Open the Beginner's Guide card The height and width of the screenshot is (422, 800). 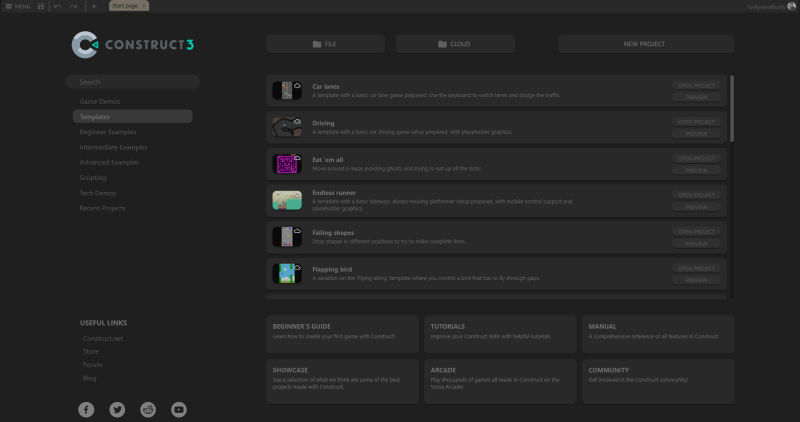(x=342, y=334)
